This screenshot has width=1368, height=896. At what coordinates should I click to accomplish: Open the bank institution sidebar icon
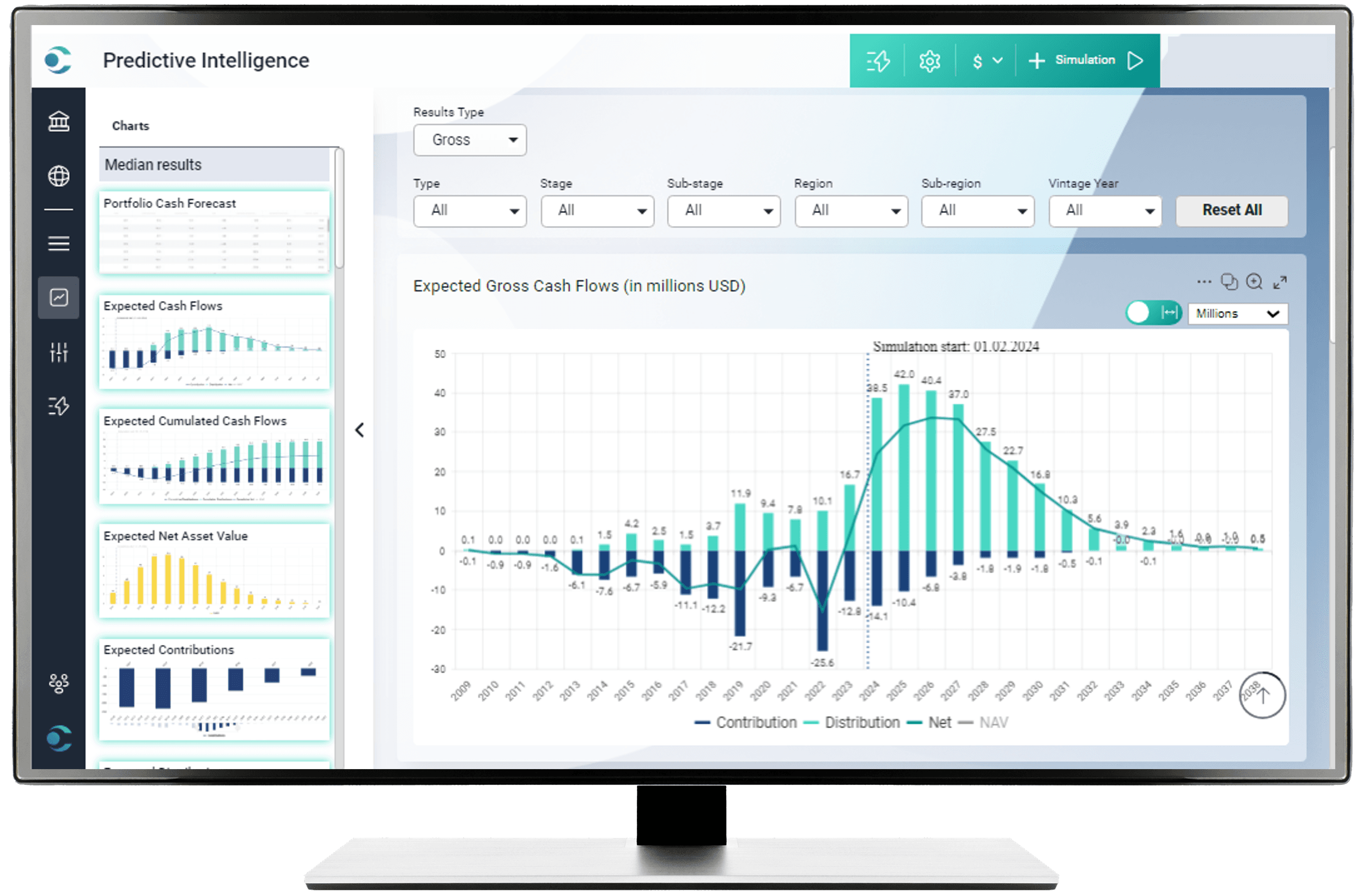click(59, 121)
